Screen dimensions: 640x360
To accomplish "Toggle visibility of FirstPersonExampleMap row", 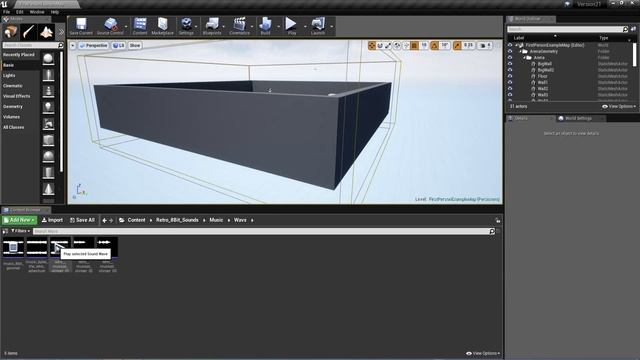I will [x=510, y=45].
